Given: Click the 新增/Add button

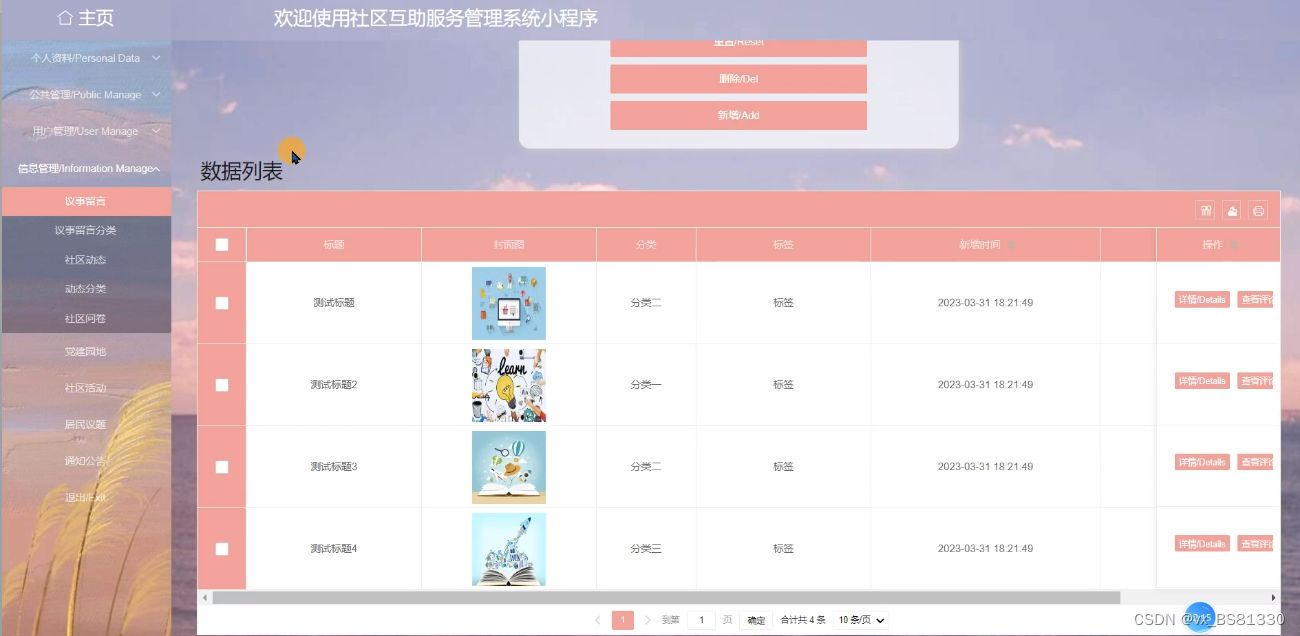Looking at the screenshot, I should (738, 115).
